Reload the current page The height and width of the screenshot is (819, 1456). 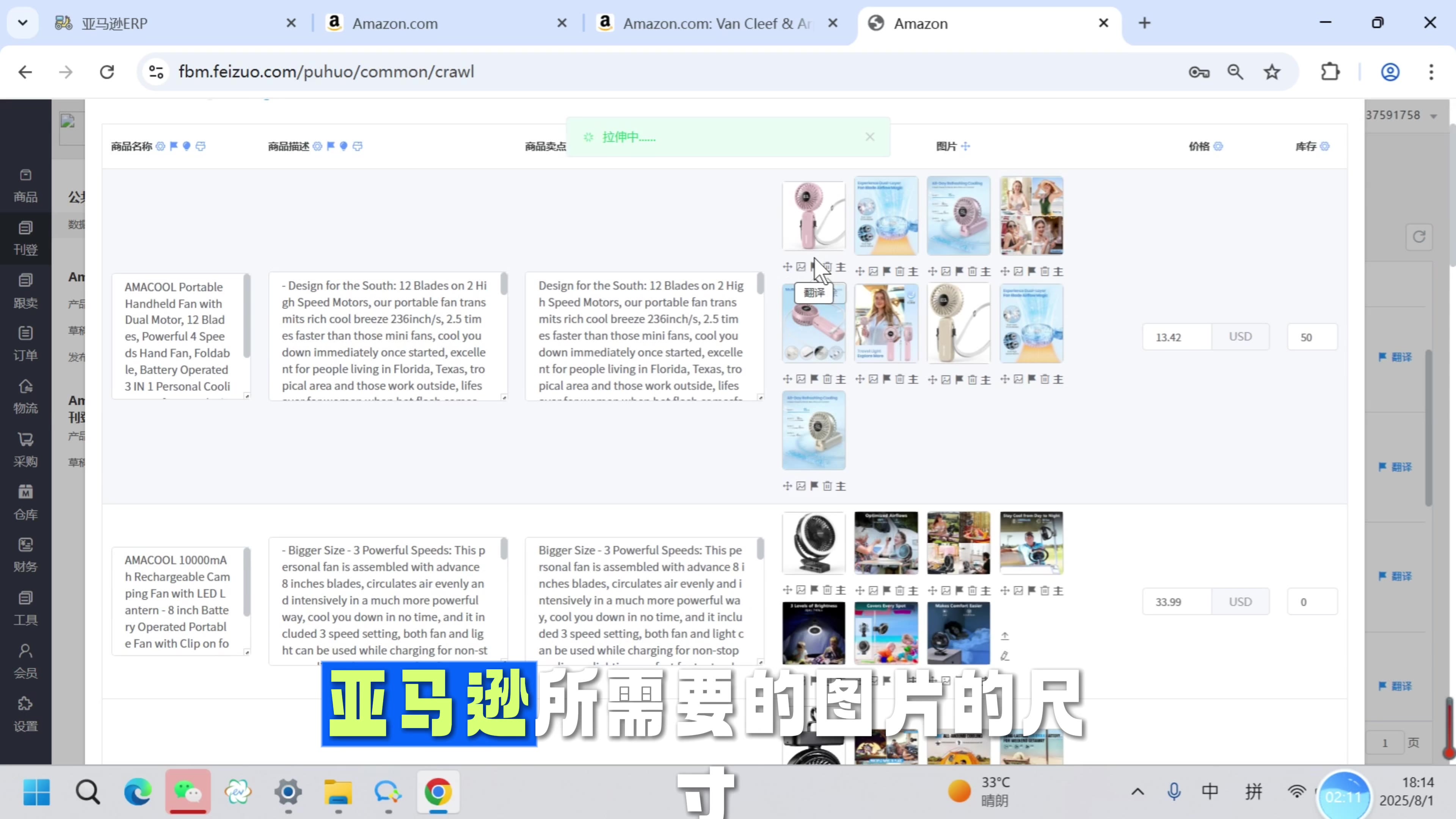pos(107,72)
